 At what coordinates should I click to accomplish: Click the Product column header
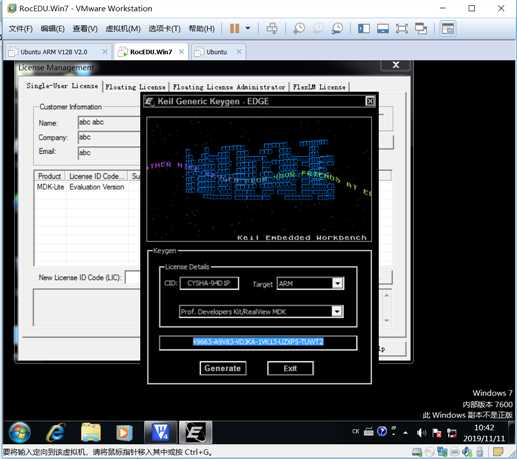tap(49, 176)
